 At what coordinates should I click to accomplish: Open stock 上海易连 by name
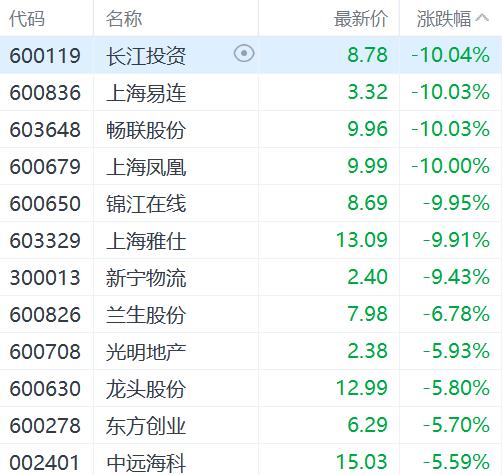[146, 93]
